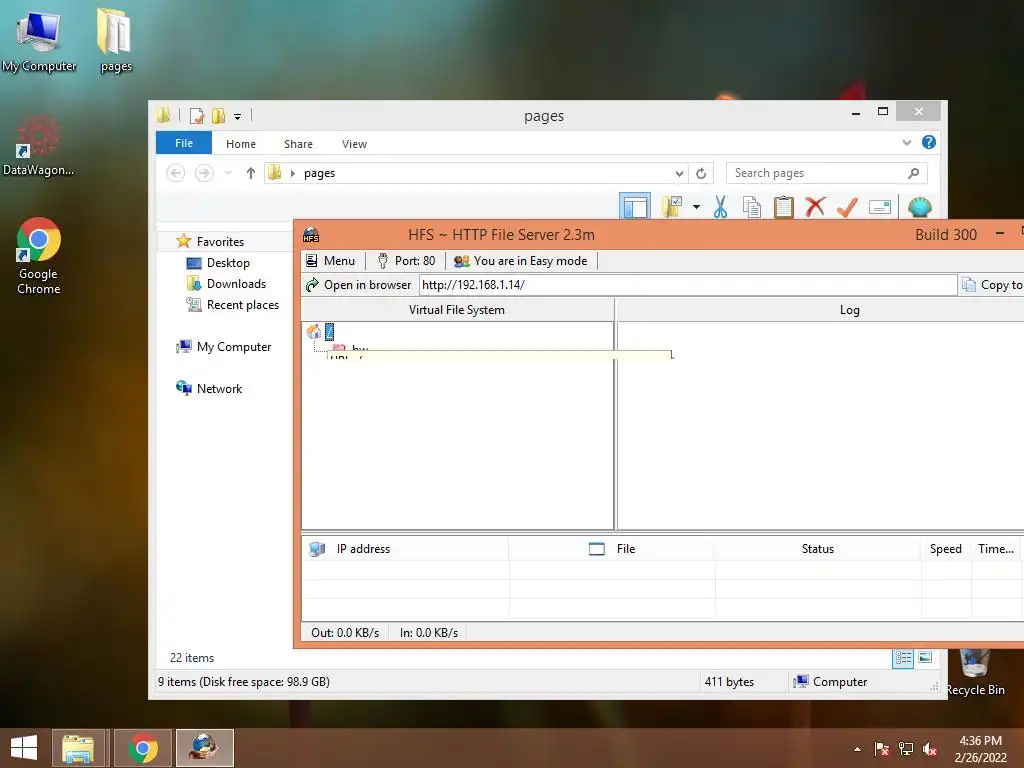Click the red X Delete icon
The image size is (1024, 768).
815,207
